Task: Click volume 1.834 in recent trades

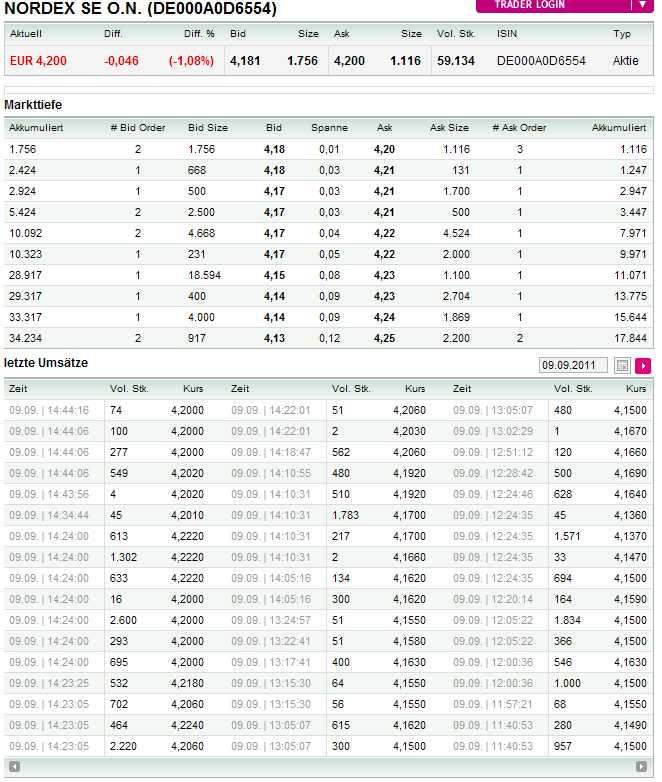Action: click(567, 620)
